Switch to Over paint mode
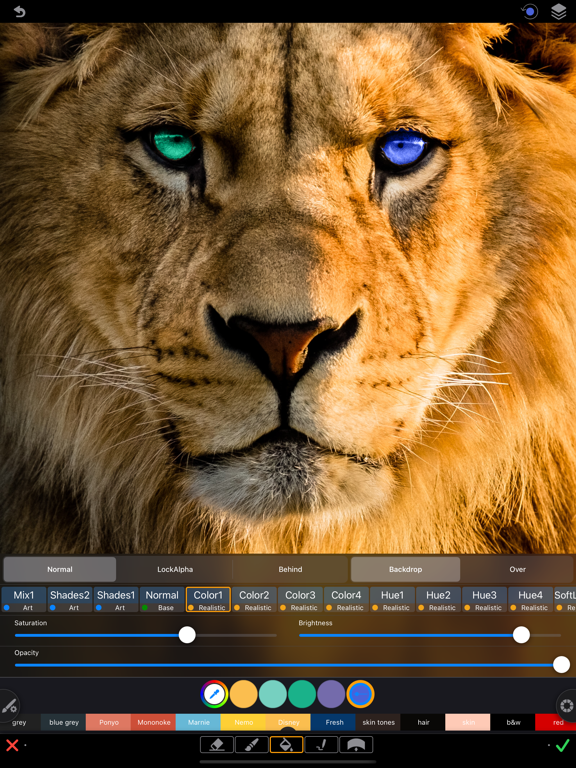 518,569
